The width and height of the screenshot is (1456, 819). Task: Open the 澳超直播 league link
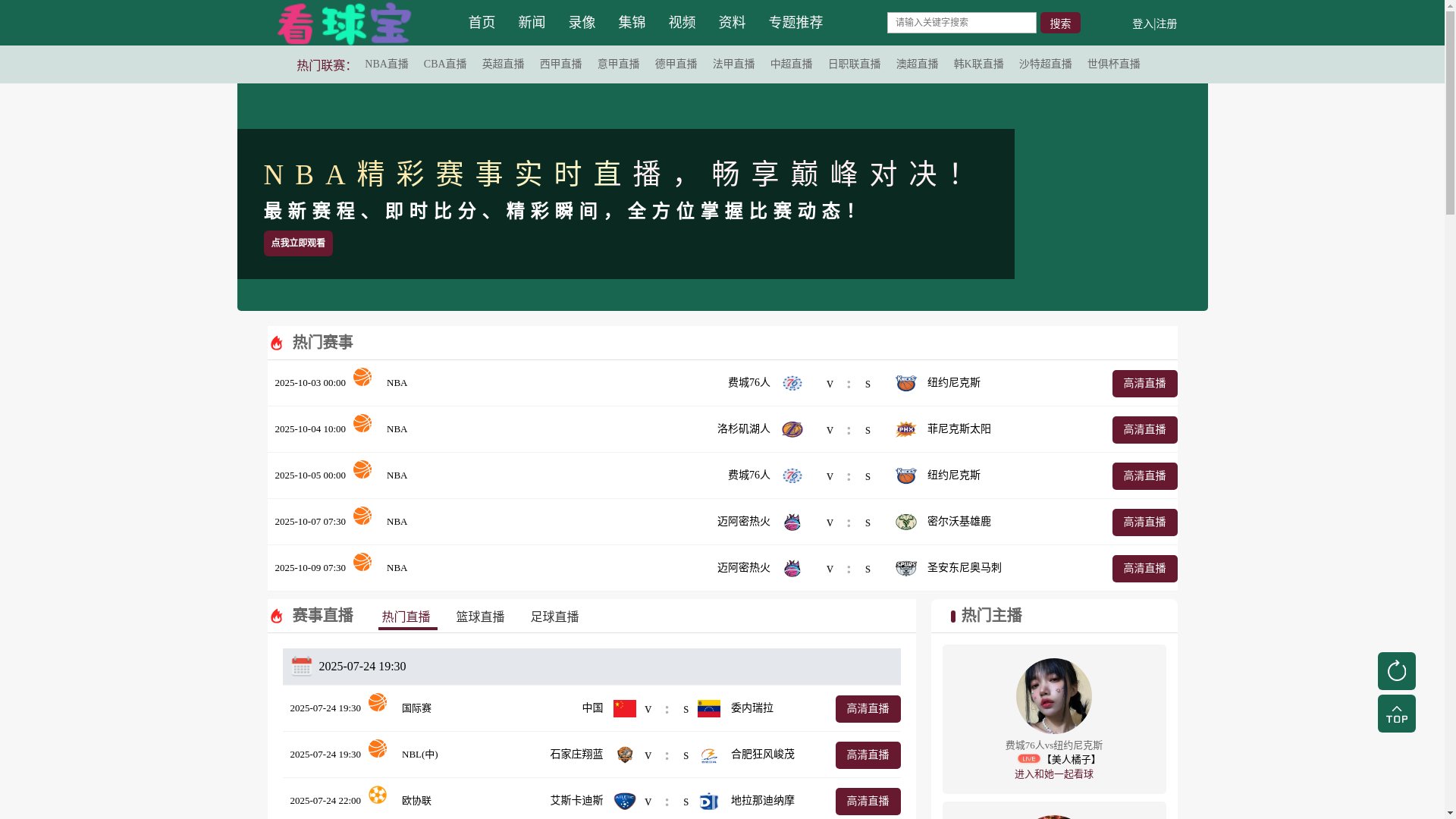pyautogui.click(x=917, y=64)
